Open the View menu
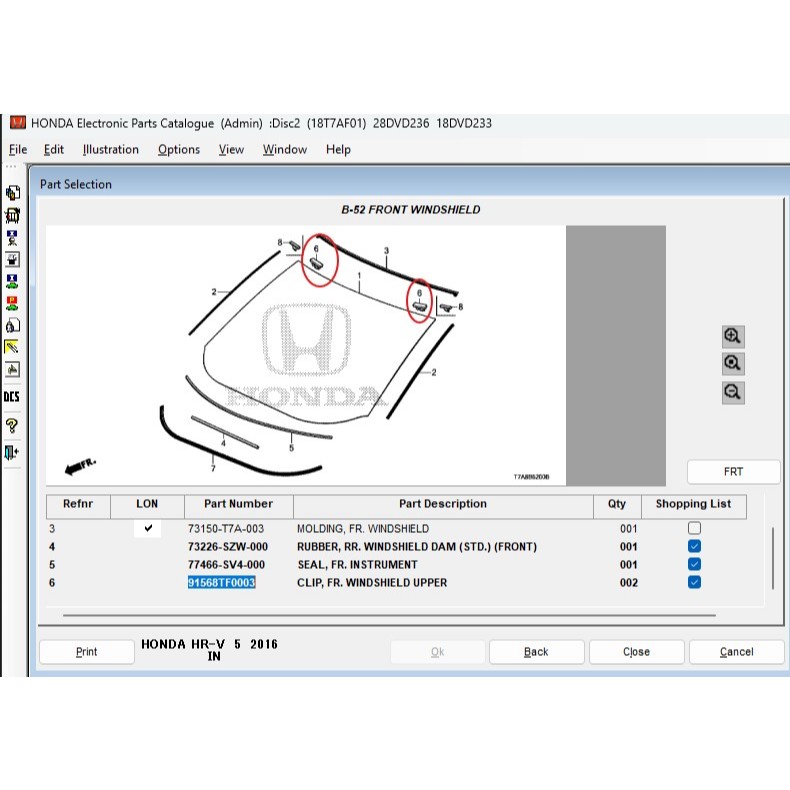 [x=231, y=150]
